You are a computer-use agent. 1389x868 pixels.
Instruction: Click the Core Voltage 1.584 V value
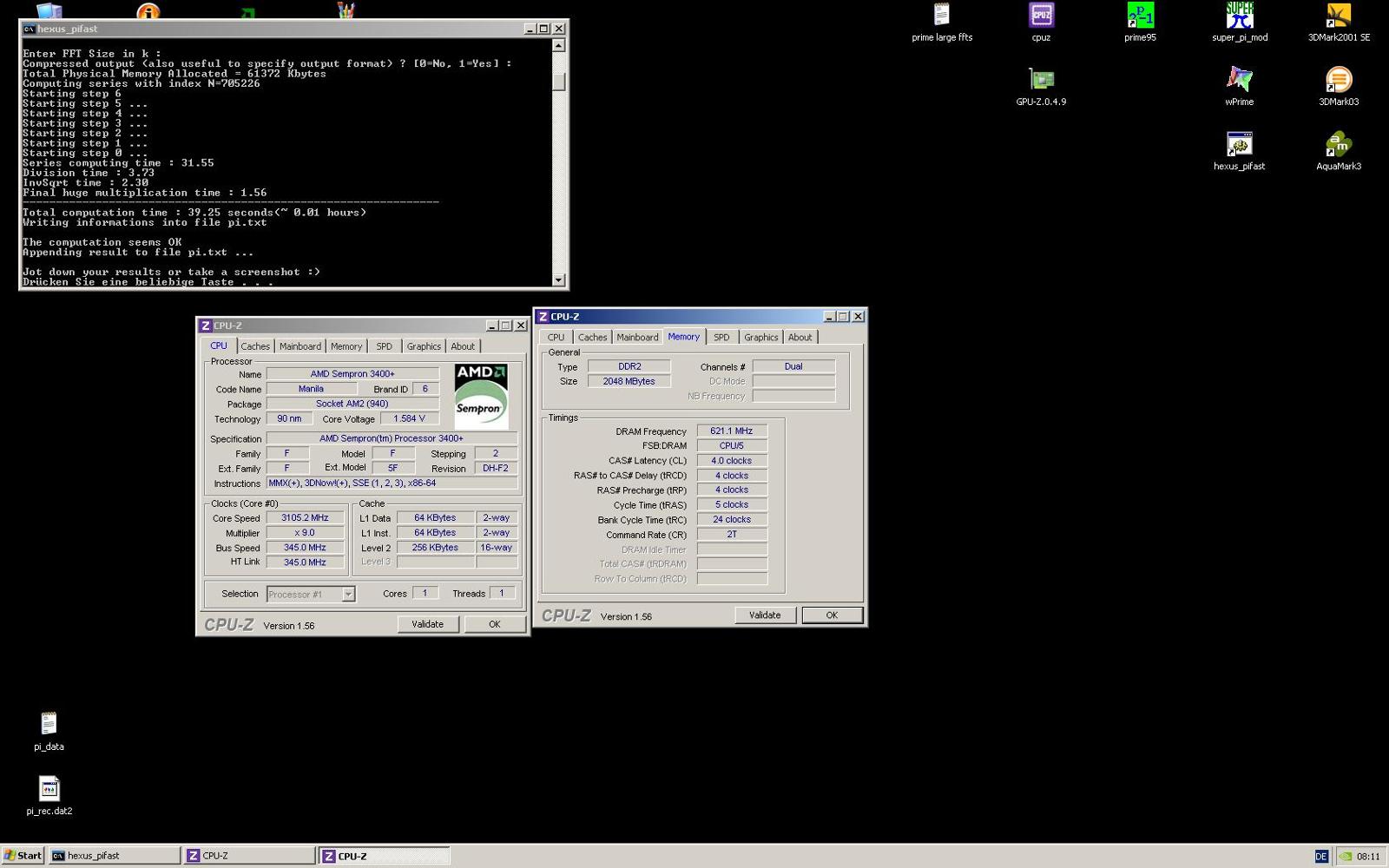click(409, 418)
